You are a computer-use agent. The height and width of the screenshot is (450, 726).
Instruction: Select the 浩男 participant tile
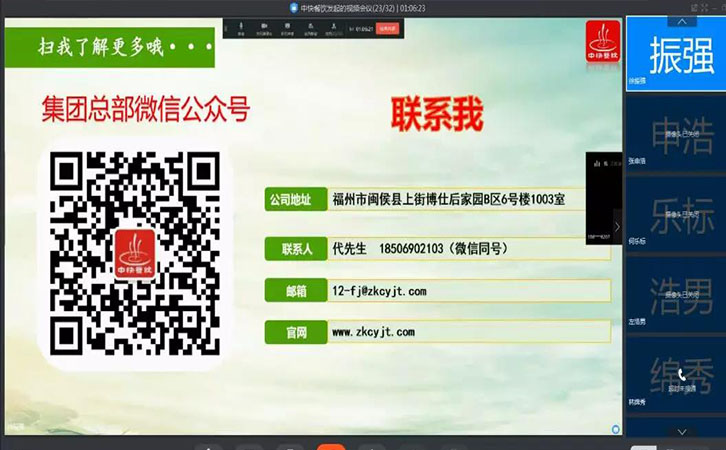tap(676, 294)
